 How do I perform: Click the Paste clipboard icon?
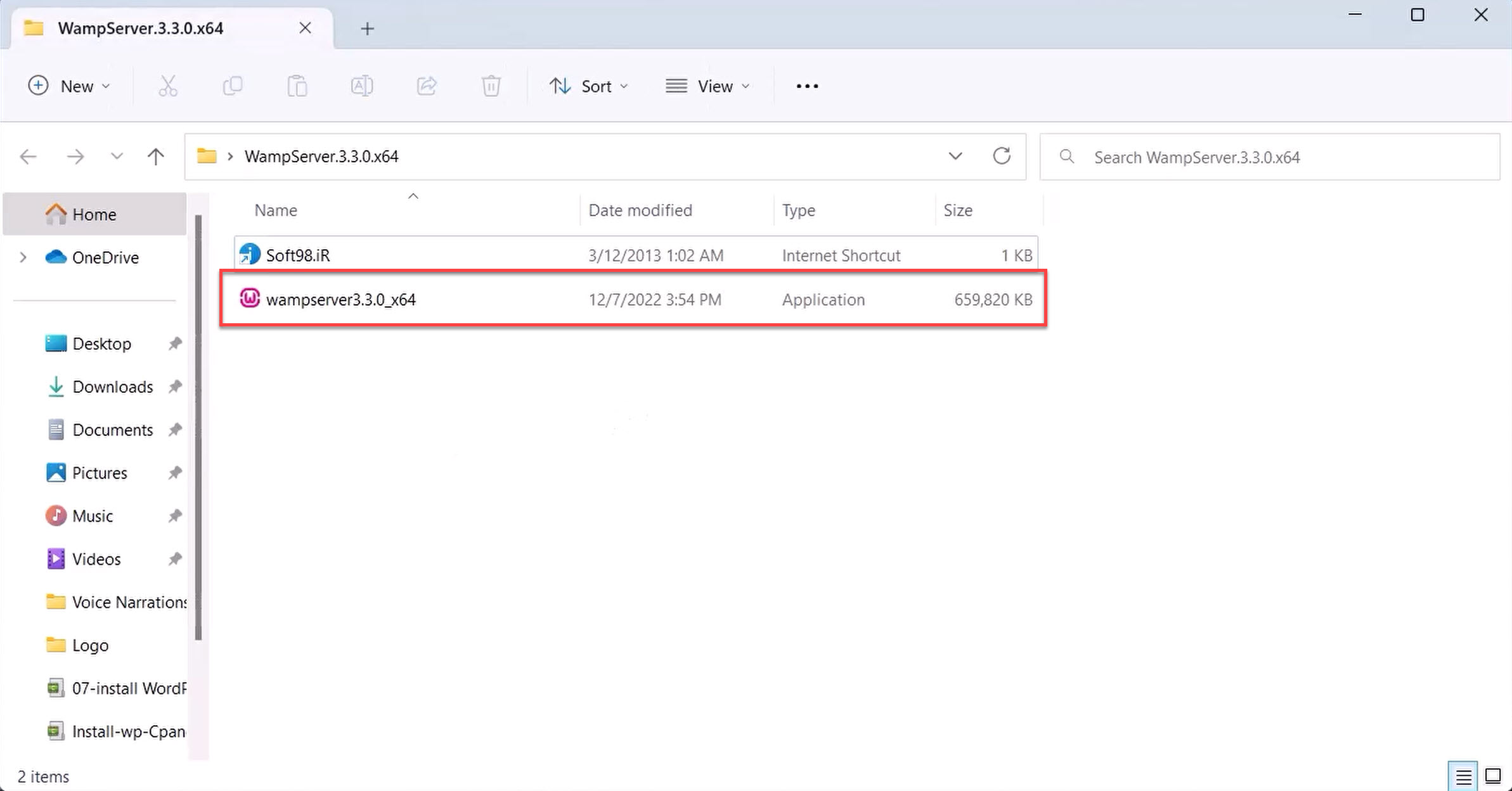coord(297,86)
